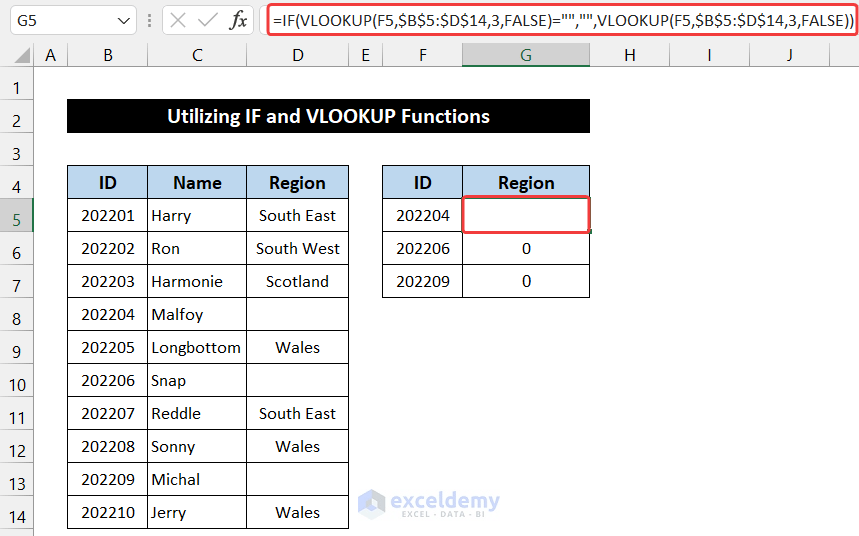Select column H header
Image resolution: width=859 pixels, height=536 pixels.
629,55
